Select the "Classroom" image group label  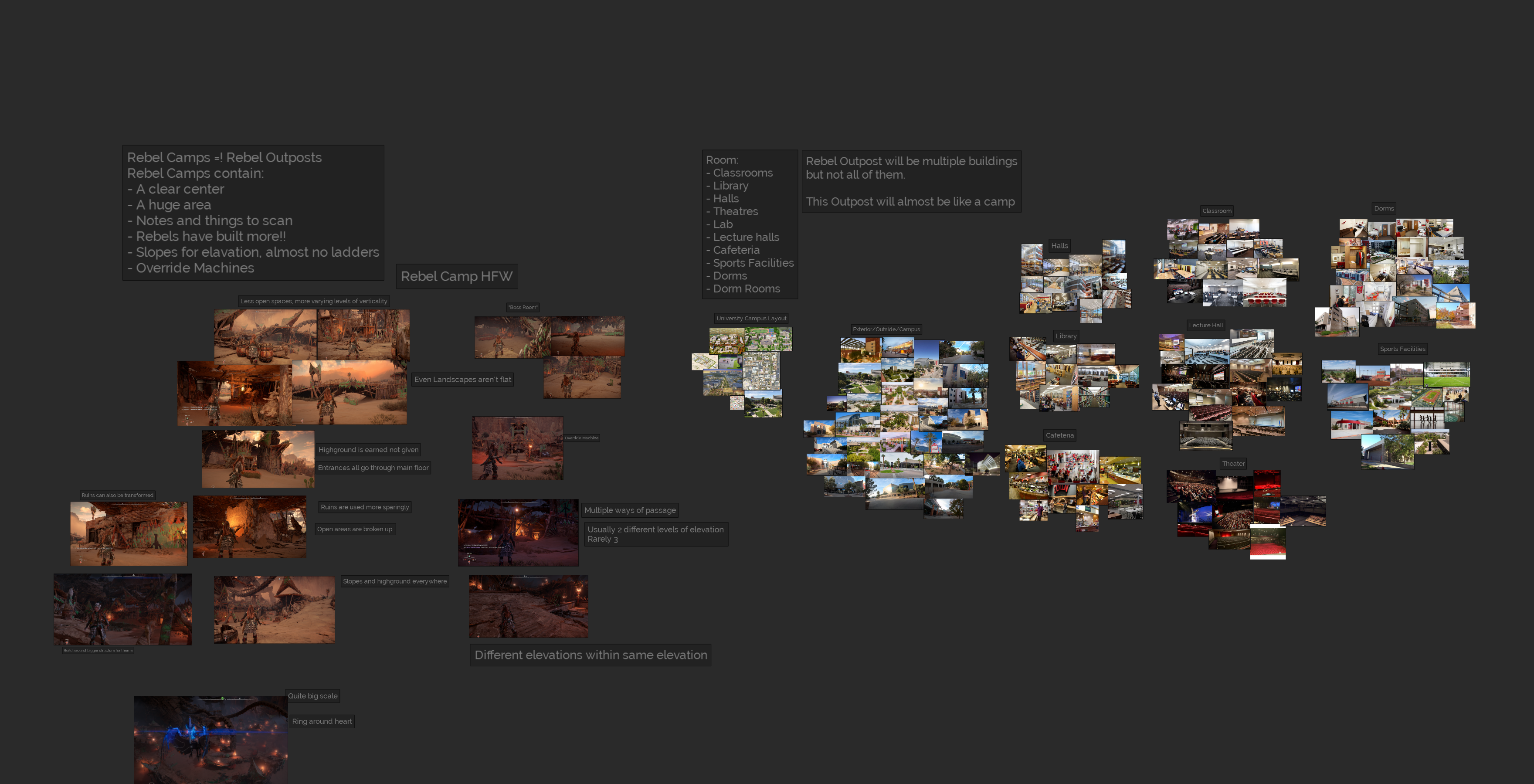[x=1217, y=211]
